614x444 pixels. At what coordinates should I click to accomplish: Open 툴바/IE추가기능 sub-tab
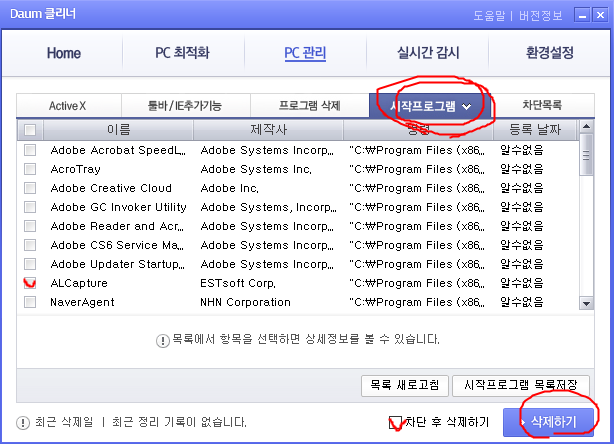185,106
